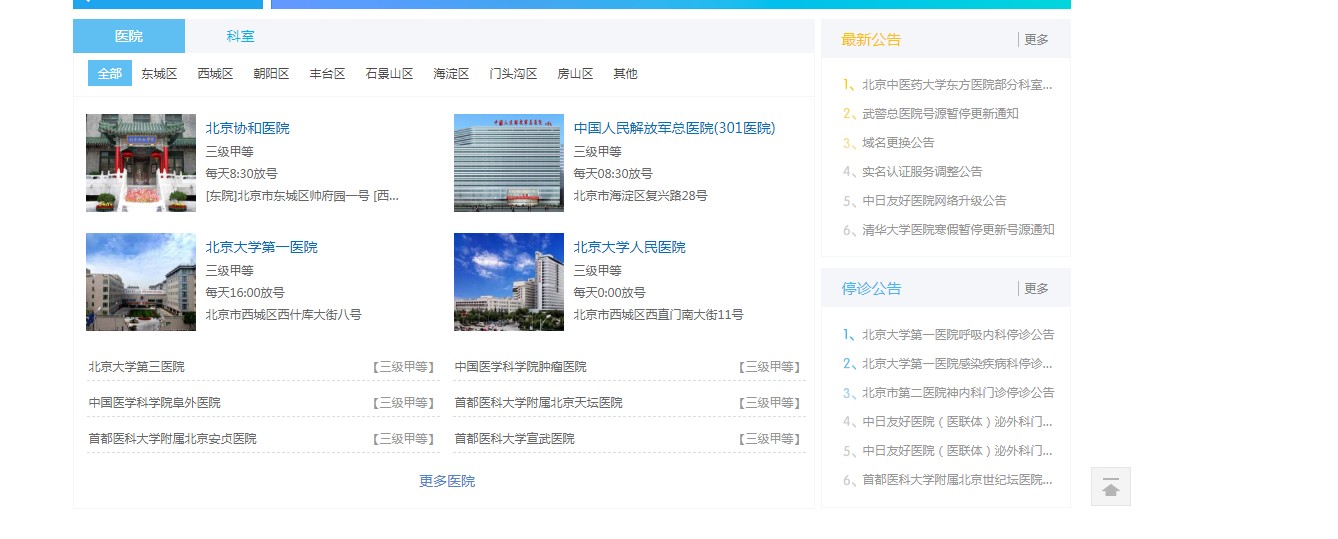
Task: Open 北京大学第一医院呼吸内科停诊公告
Action: pyautogui.click(x=958, y=335)
